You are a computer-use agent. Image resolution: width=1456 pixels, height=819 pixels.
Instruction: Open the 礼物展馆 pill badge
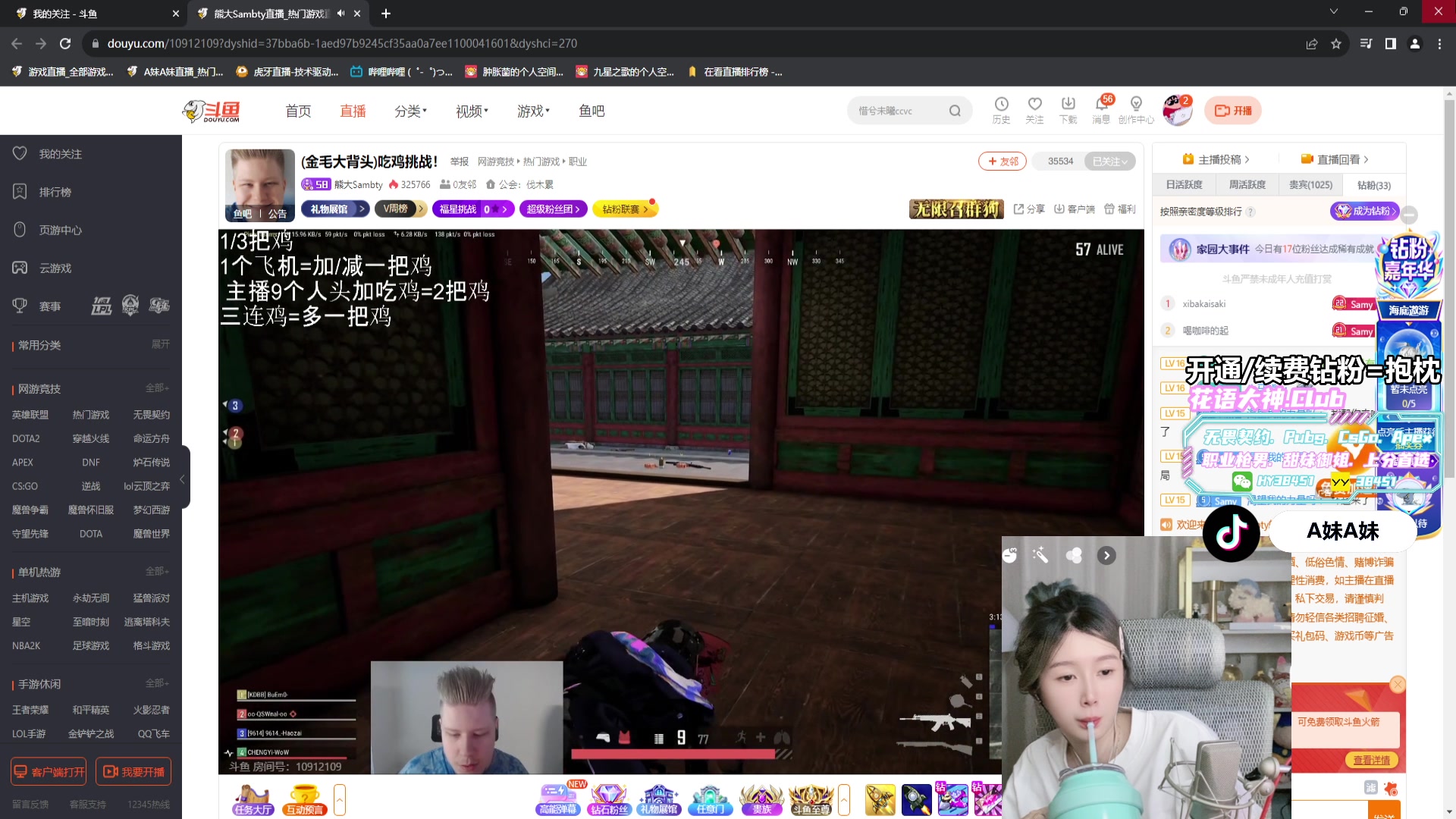click(334, 209)
